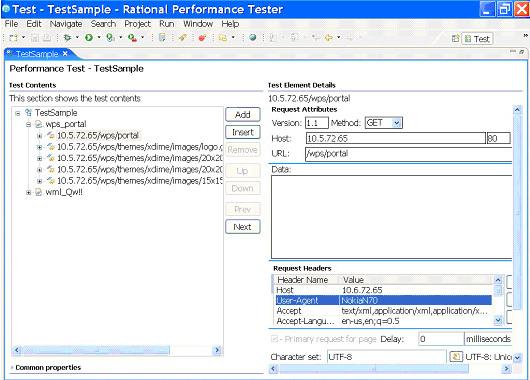Open the Edit menu

point(34,24)
